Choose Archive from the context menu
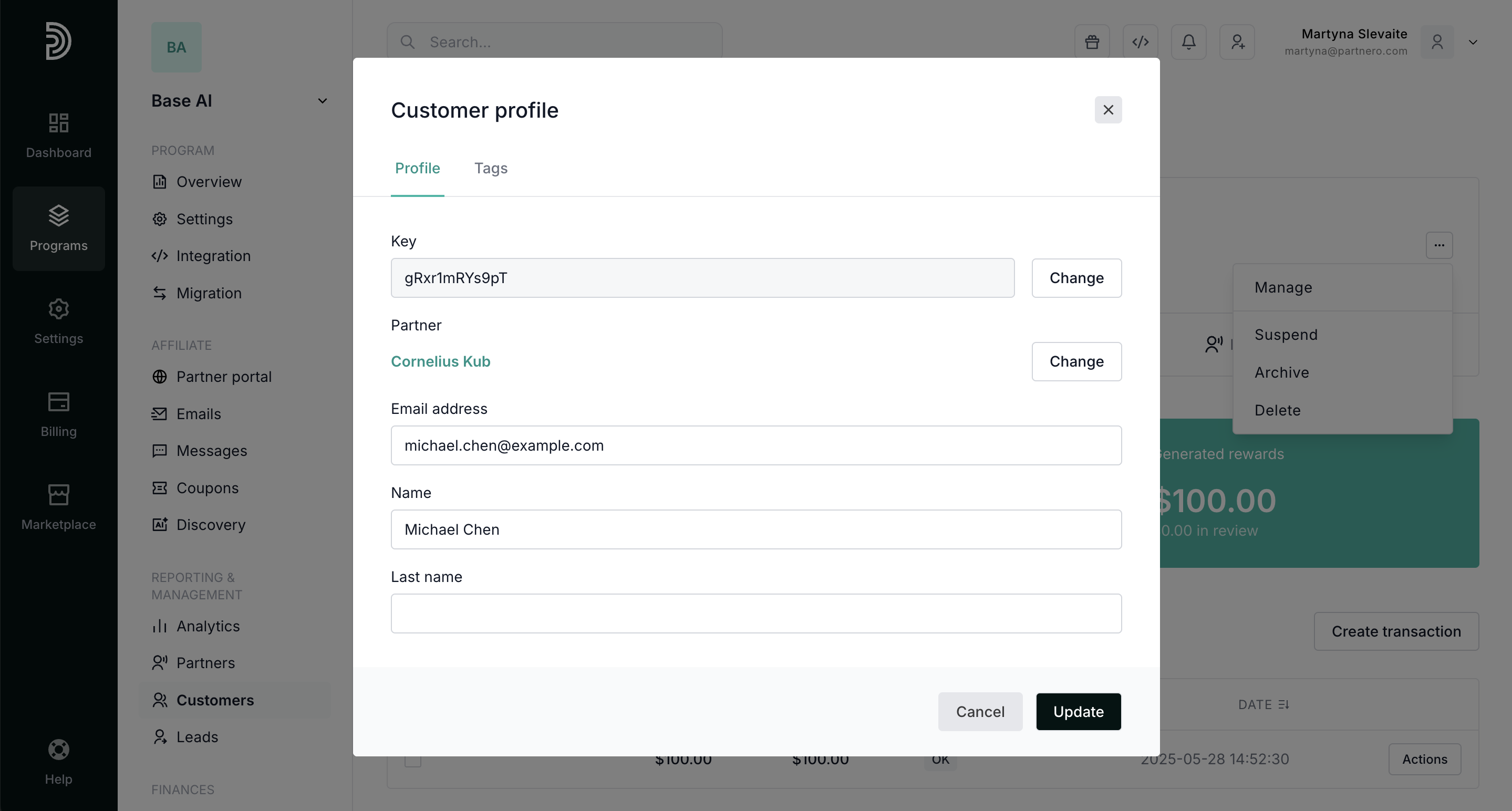The image size is (1512, 811). click(1281, 372)
